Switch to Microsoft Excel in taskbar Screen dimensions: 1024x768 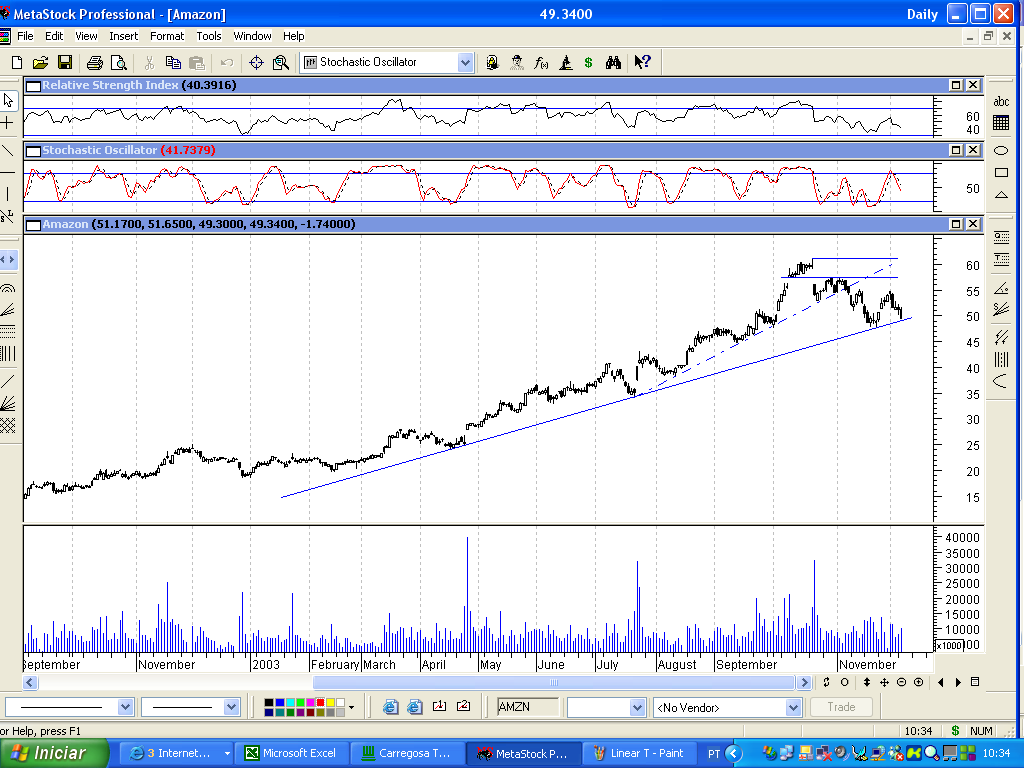pyautogui.click(x=290, y=754)
